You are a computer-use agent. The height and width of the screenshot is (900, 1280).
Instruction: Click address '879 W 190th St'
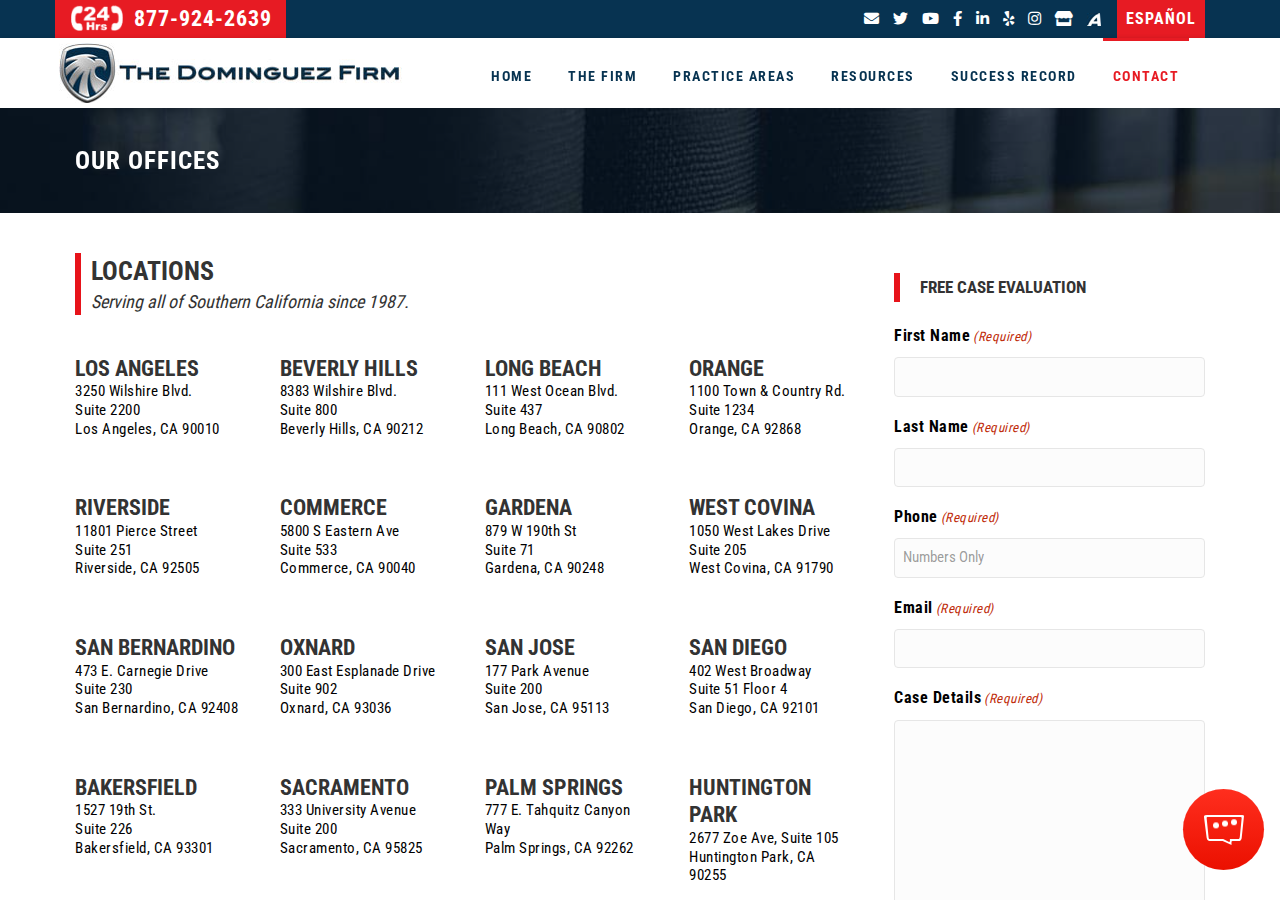[x=531, y=531]
